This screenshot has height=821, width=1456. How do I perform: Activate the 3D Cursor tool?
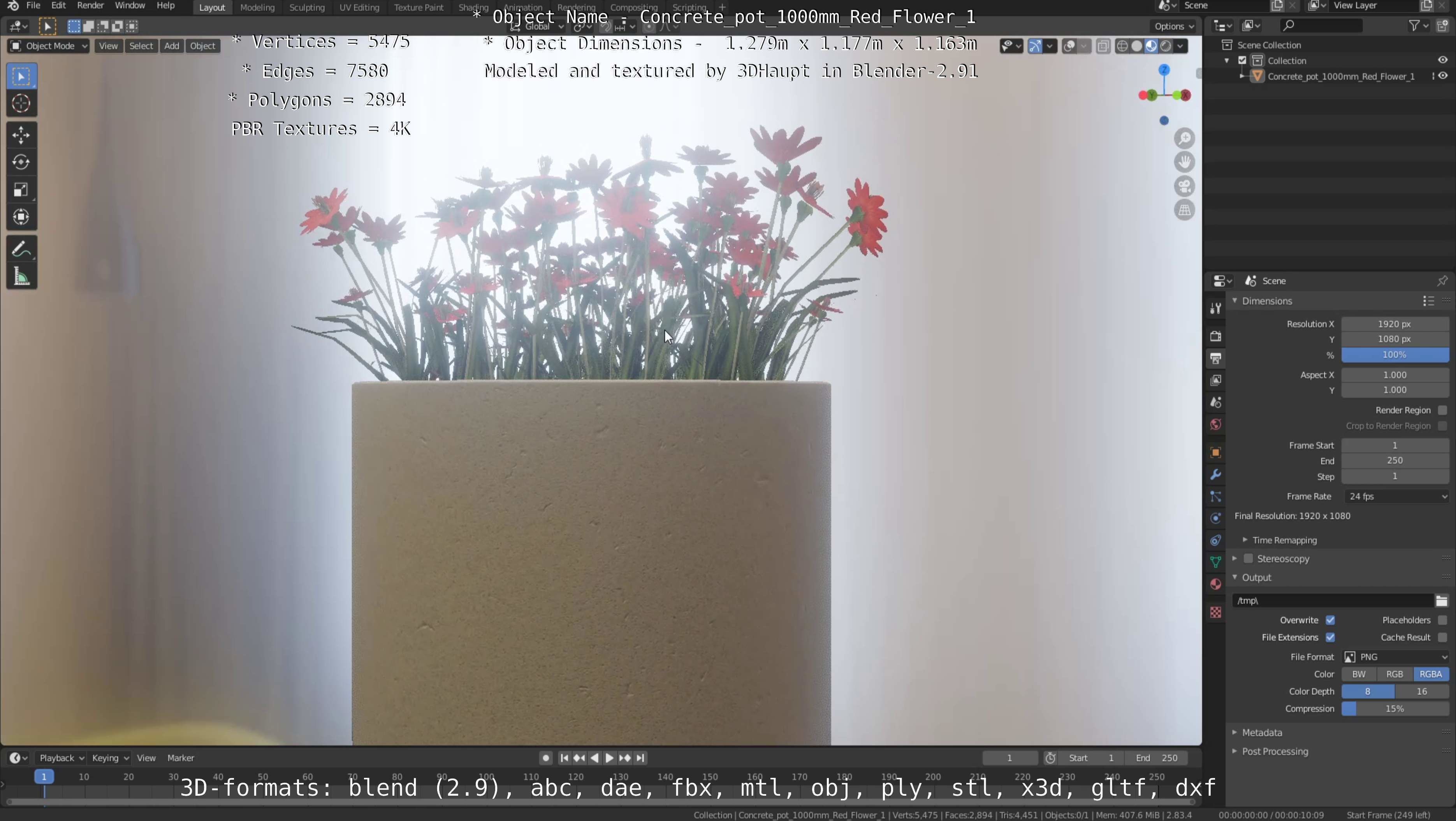click(x=21, y=104)
